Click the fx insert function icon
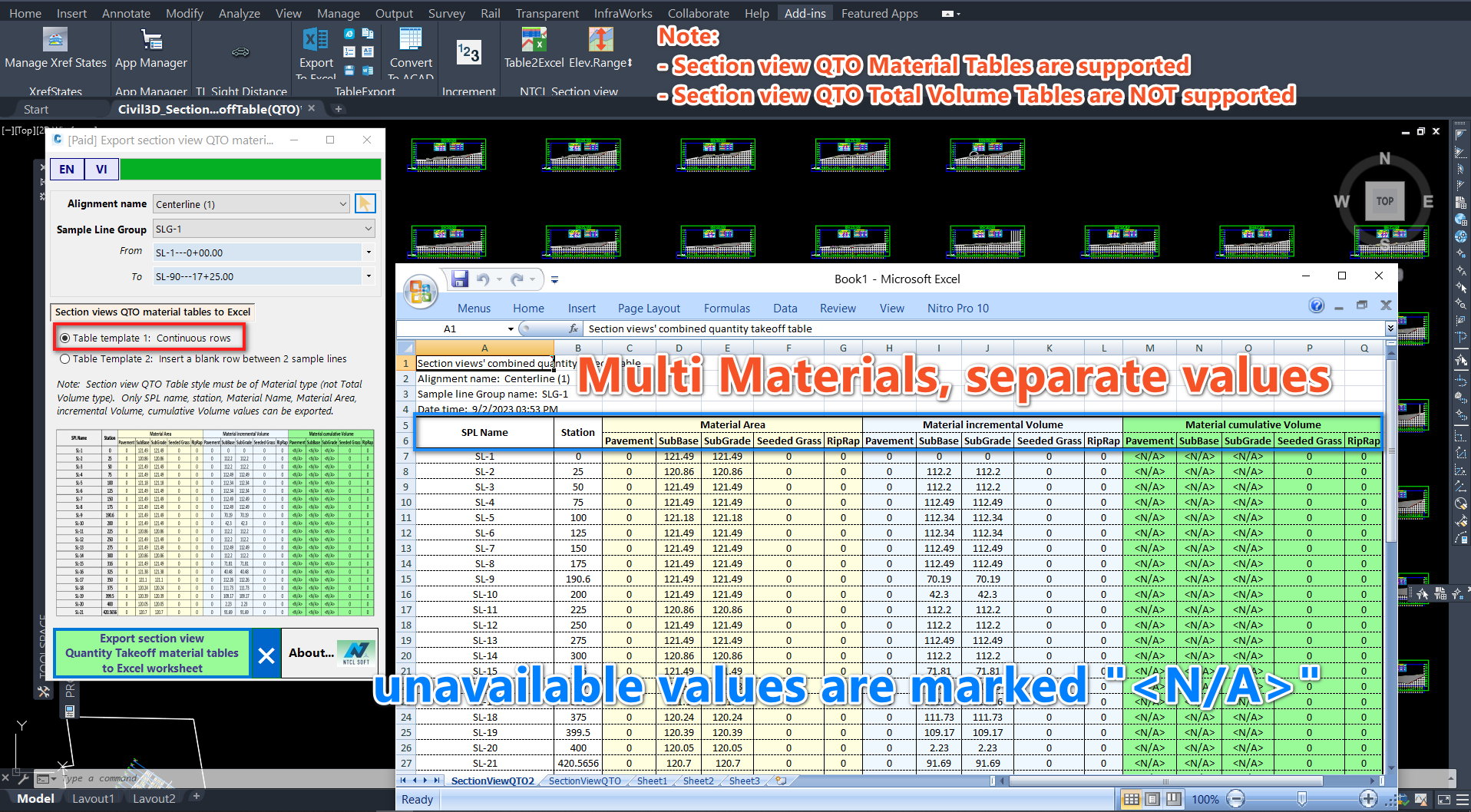The height and width of the screenshot is (812, 1471). 574,328
